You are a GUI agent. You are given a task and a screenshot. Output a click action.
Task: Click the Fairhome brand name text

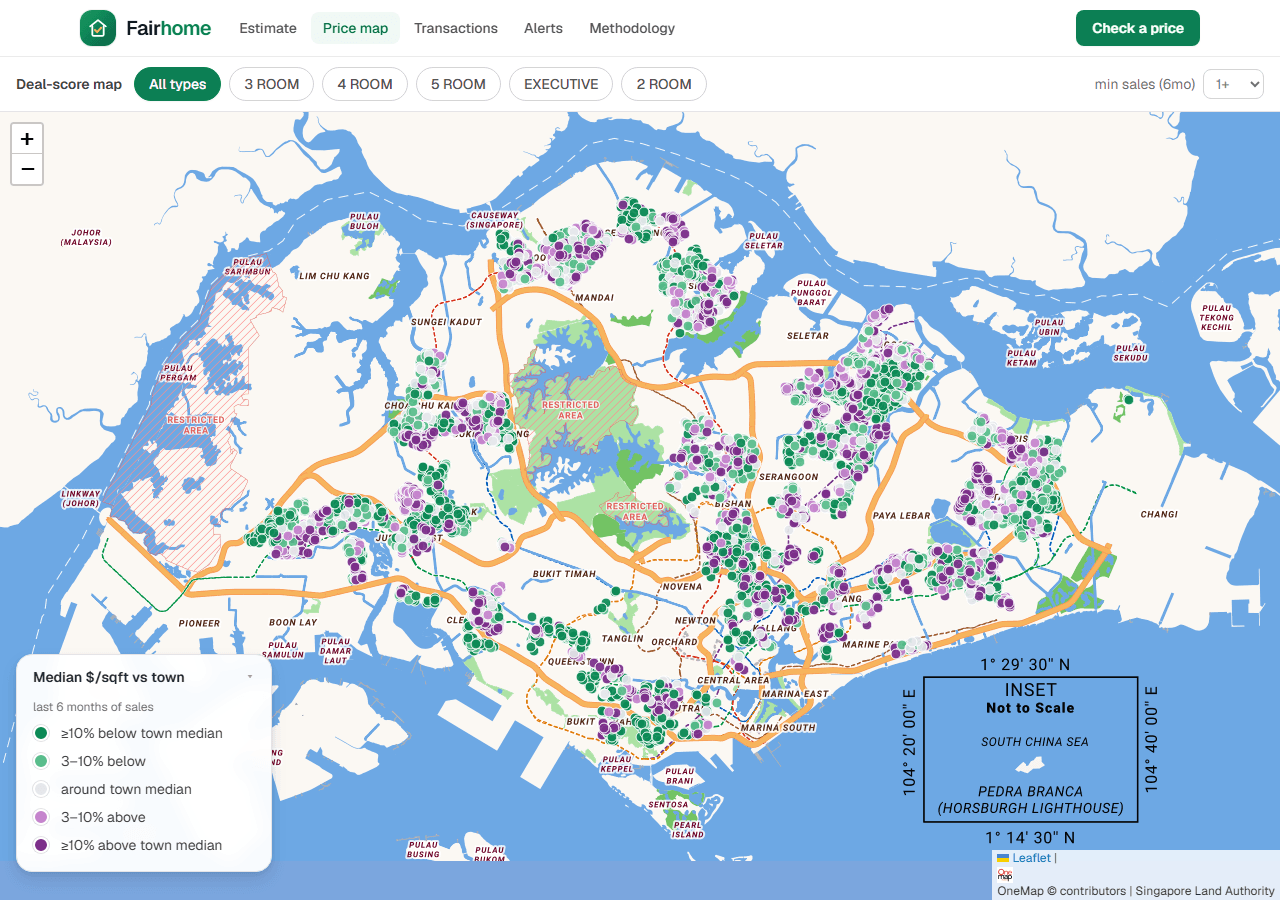(x=168, y=28)
